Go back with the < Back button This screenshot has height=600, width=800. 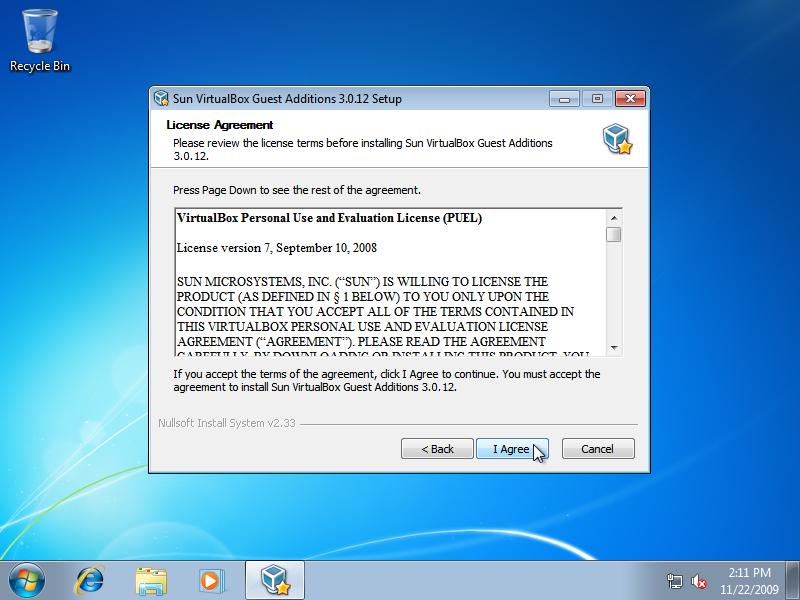tap(437, 449)
